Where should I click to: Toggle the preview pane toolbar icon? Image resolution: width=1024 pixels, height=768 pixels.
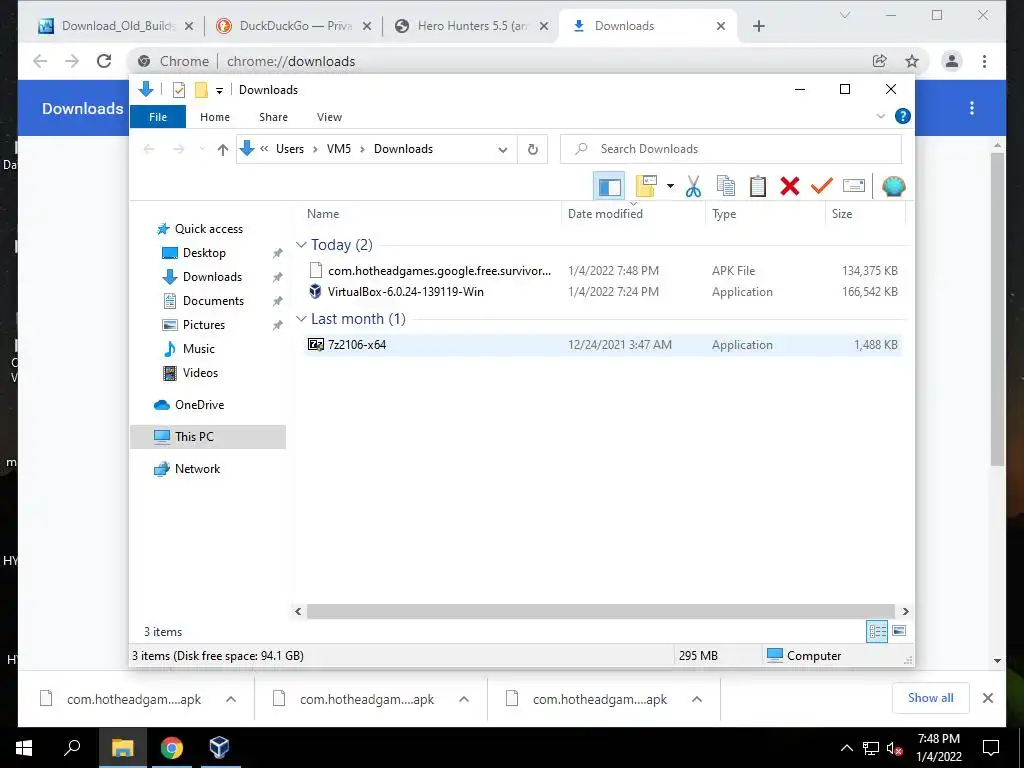pos(609,187)
